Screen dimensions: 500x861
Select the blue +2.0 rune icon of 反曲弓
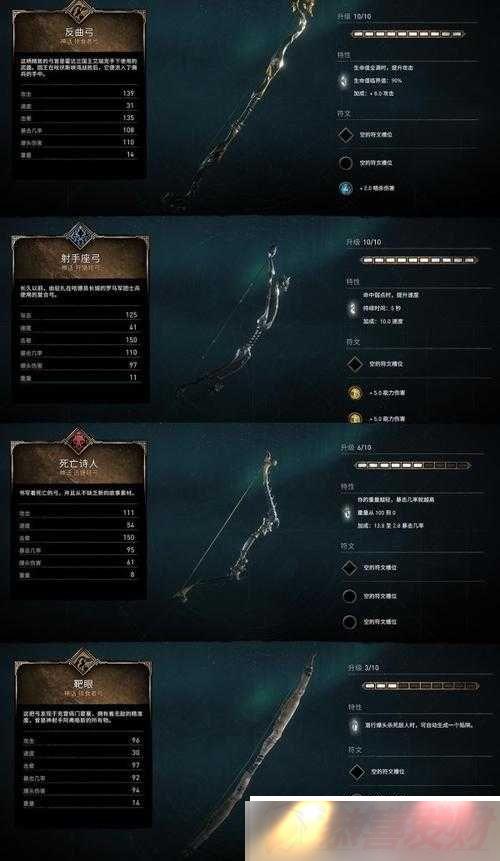tap(346, 188)
